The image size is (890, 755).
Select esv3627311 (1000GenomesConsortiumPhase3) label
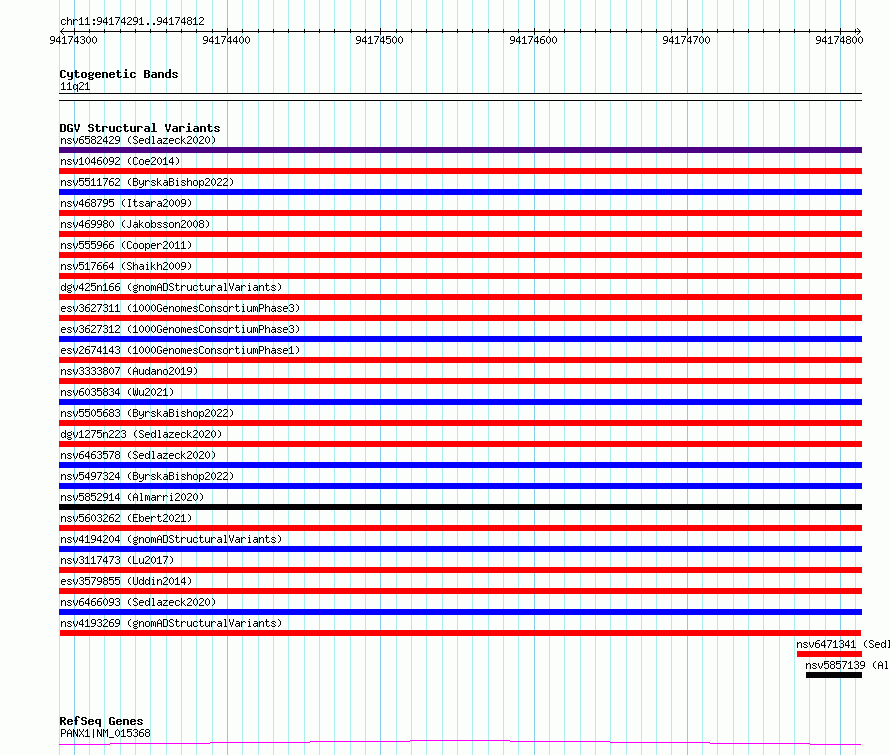(x=180, y=308)
